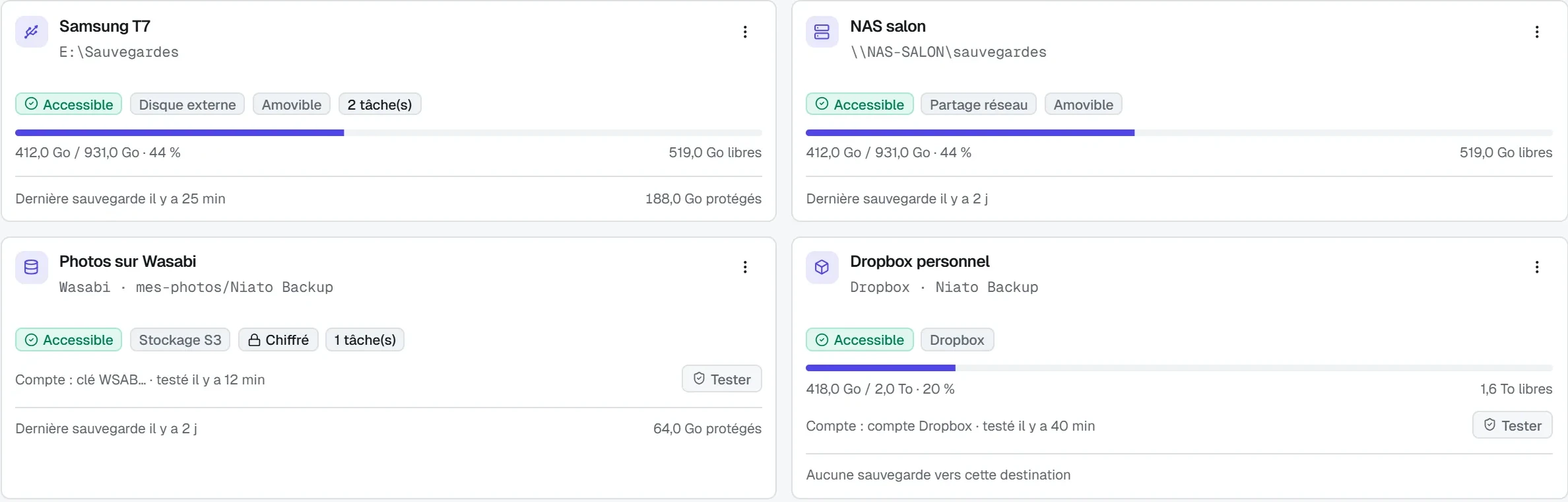Open Photos sur Wasabi options menu
The image size is (1568, 502).
tap(745, 267)
